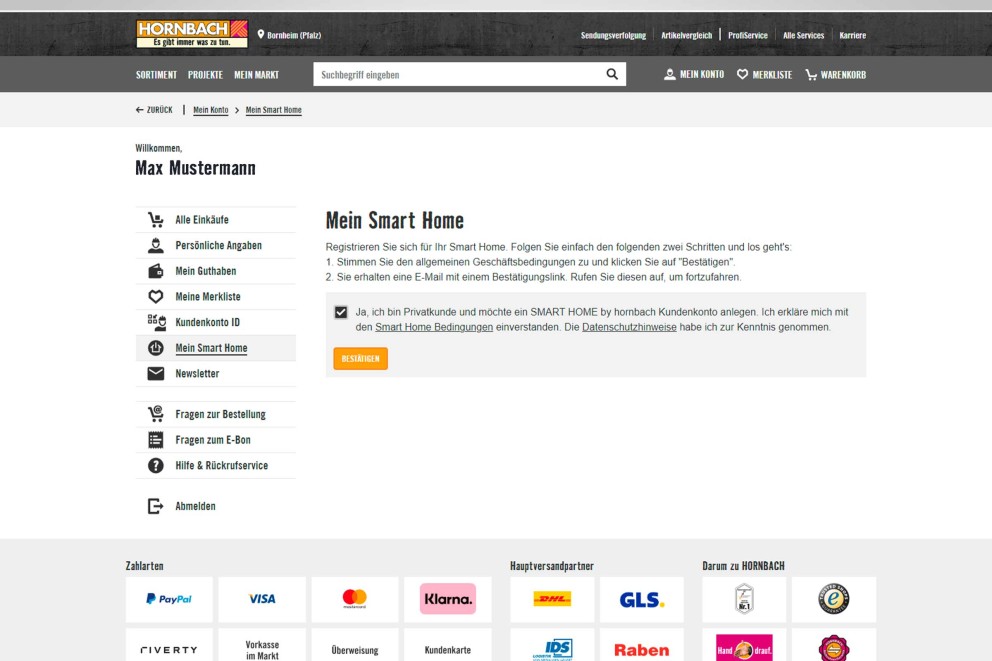Click the pink Hand drauf badge

744,649
